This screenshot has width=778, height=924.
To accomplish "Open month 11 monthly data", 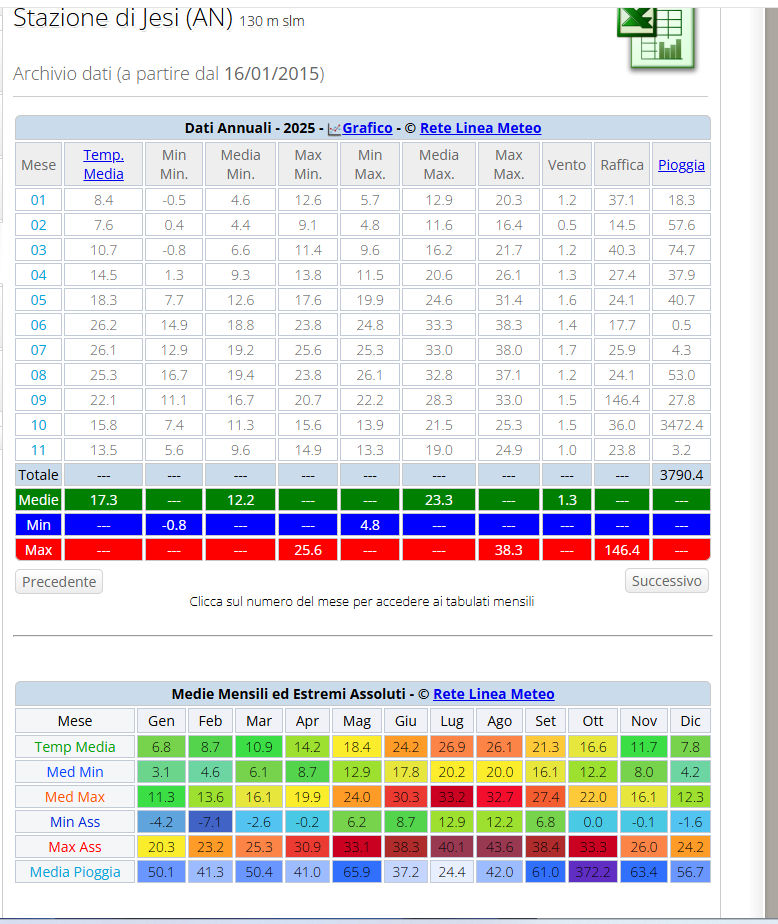I will (38, 450).
